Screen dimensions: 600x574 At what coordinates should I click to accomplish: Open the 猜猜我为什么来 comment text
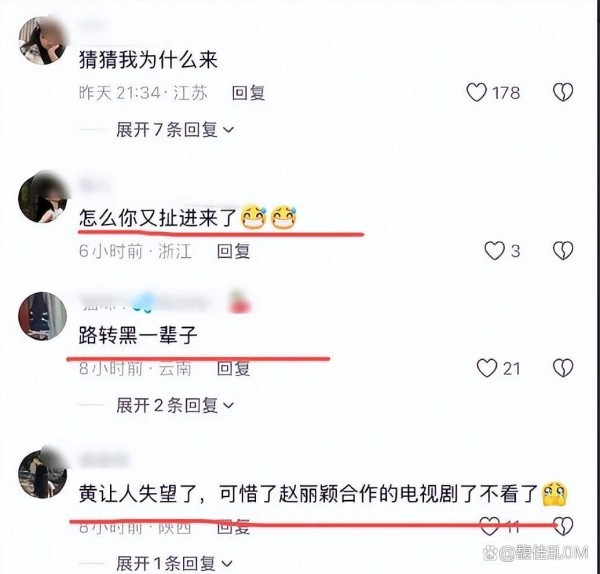[148, 60]
